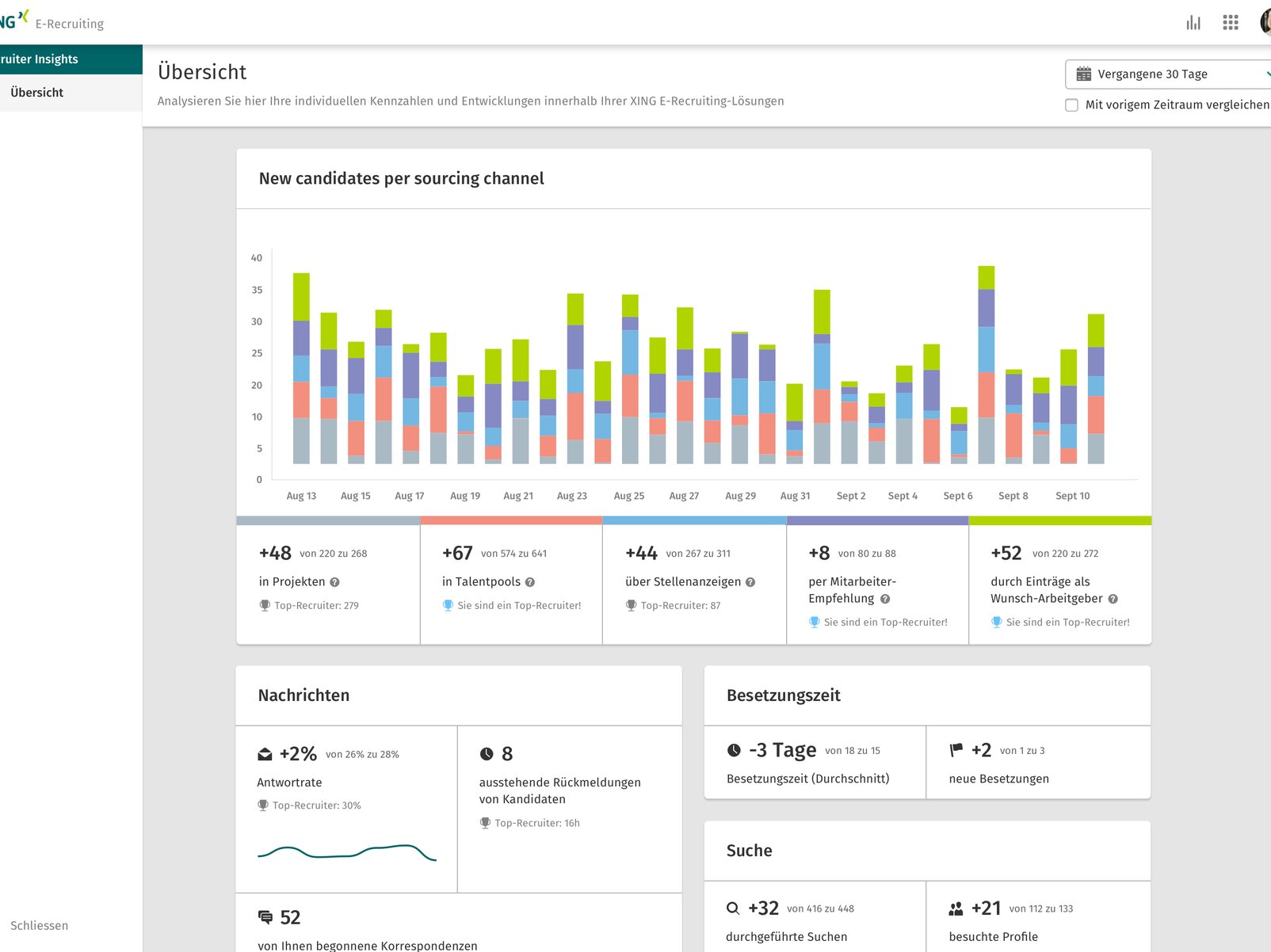Click the Antwortrate trend line chart
This screenshot has height=952, width=1271.
pyautogui.click(x=347, y=852)
